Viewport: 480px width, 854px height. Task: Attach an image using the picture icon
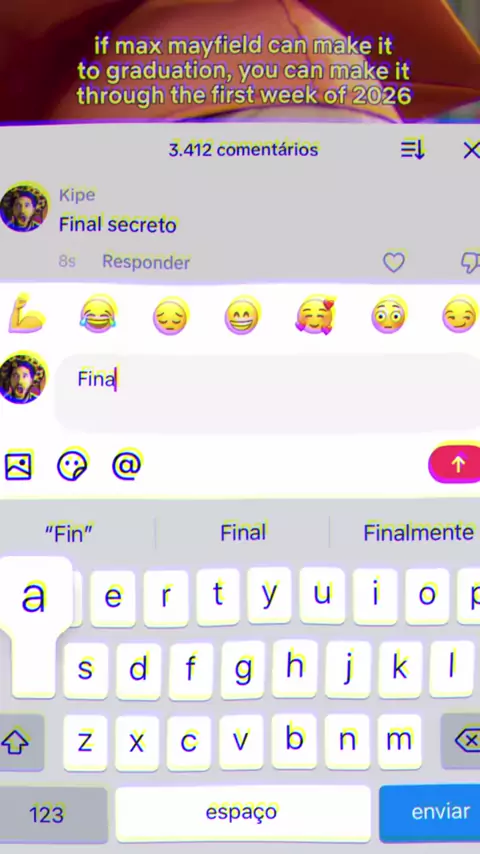tap(18, 465)
